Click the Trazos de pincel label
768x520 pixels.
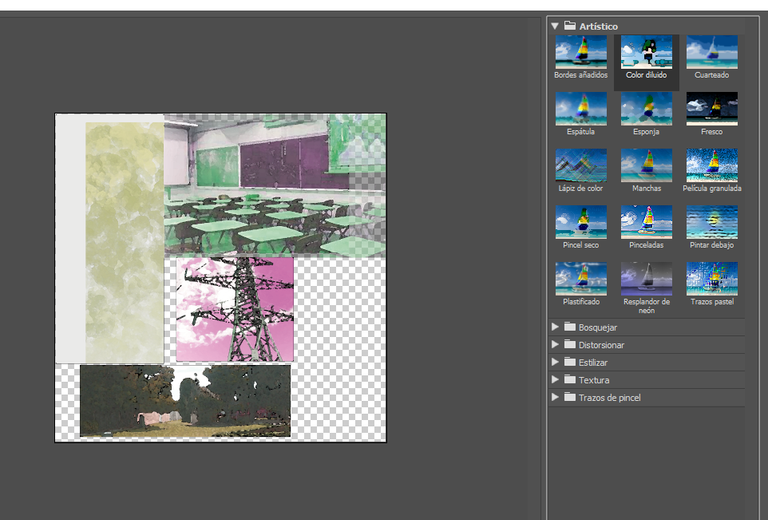[x=610, y=398]
